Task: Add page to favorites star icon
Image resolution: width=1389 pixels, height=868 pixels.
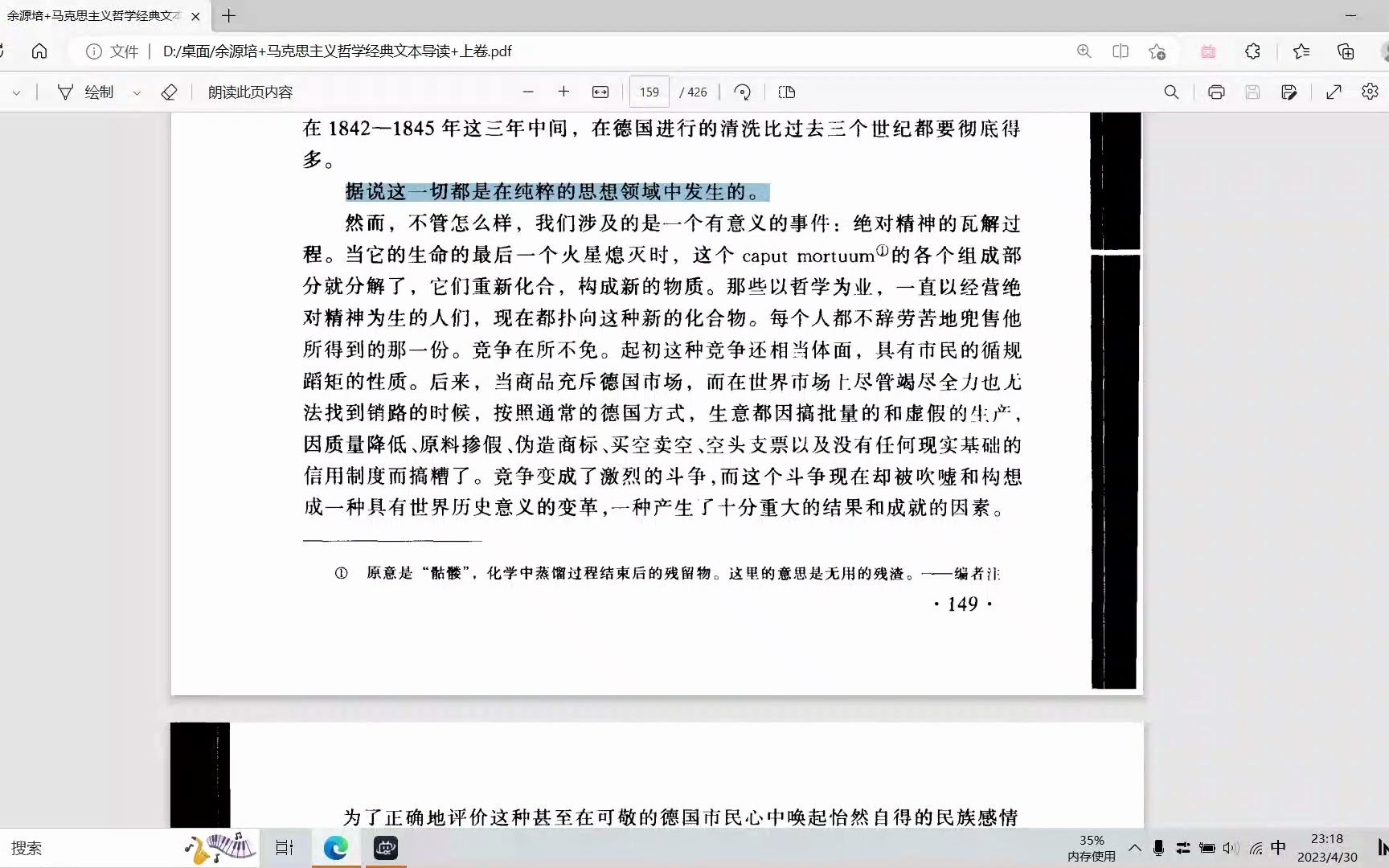Action: tap(1157, 51)
